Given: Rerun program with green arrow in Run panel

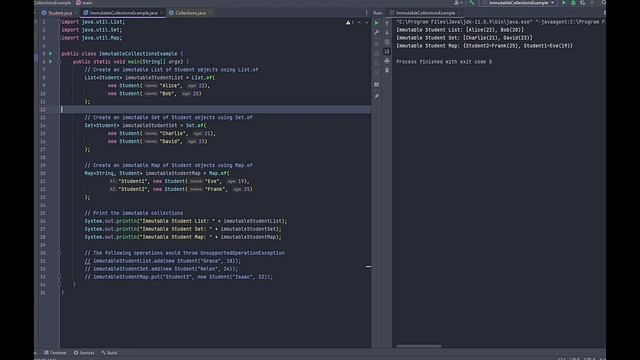Looking at the screenshot, I should pos(376,23).
